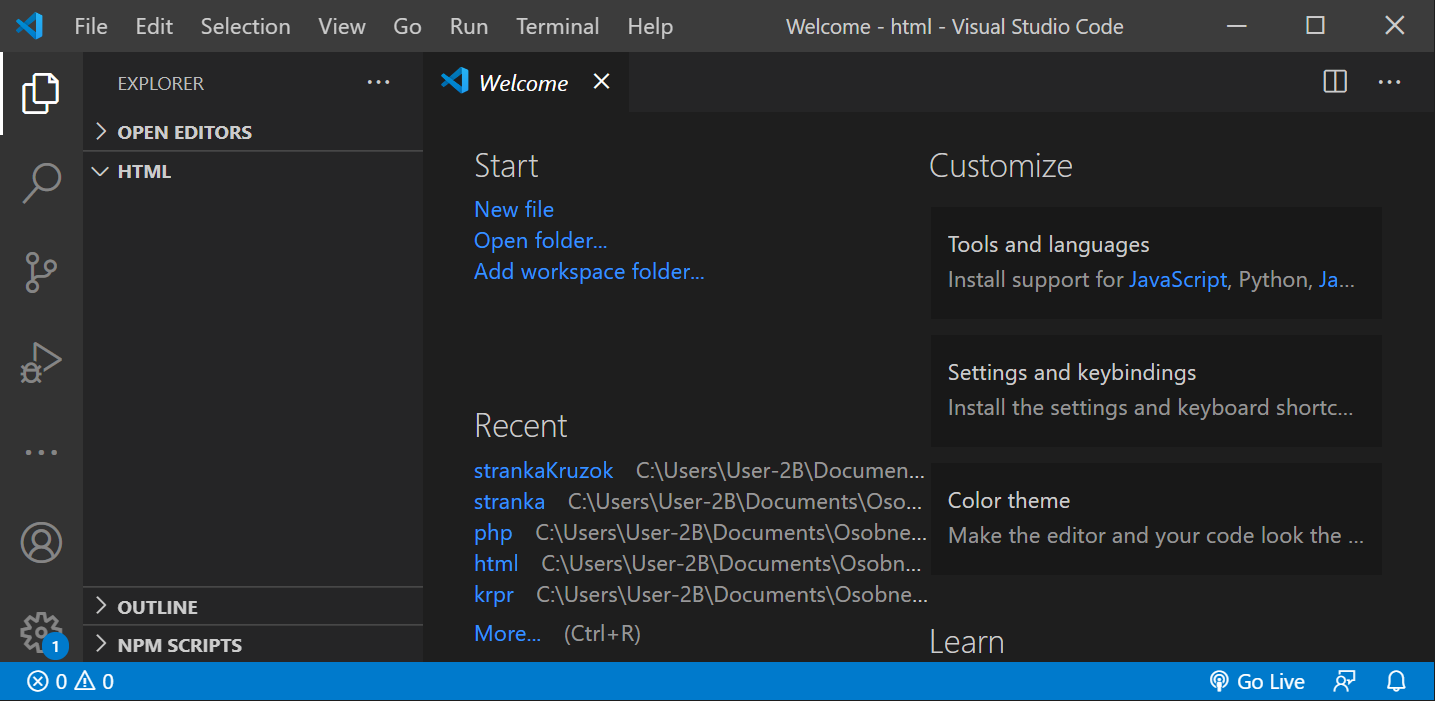The image size is (1435, 701).
Task: Open recent folder strankaKruzok
Action: click(x=544, y=470)
